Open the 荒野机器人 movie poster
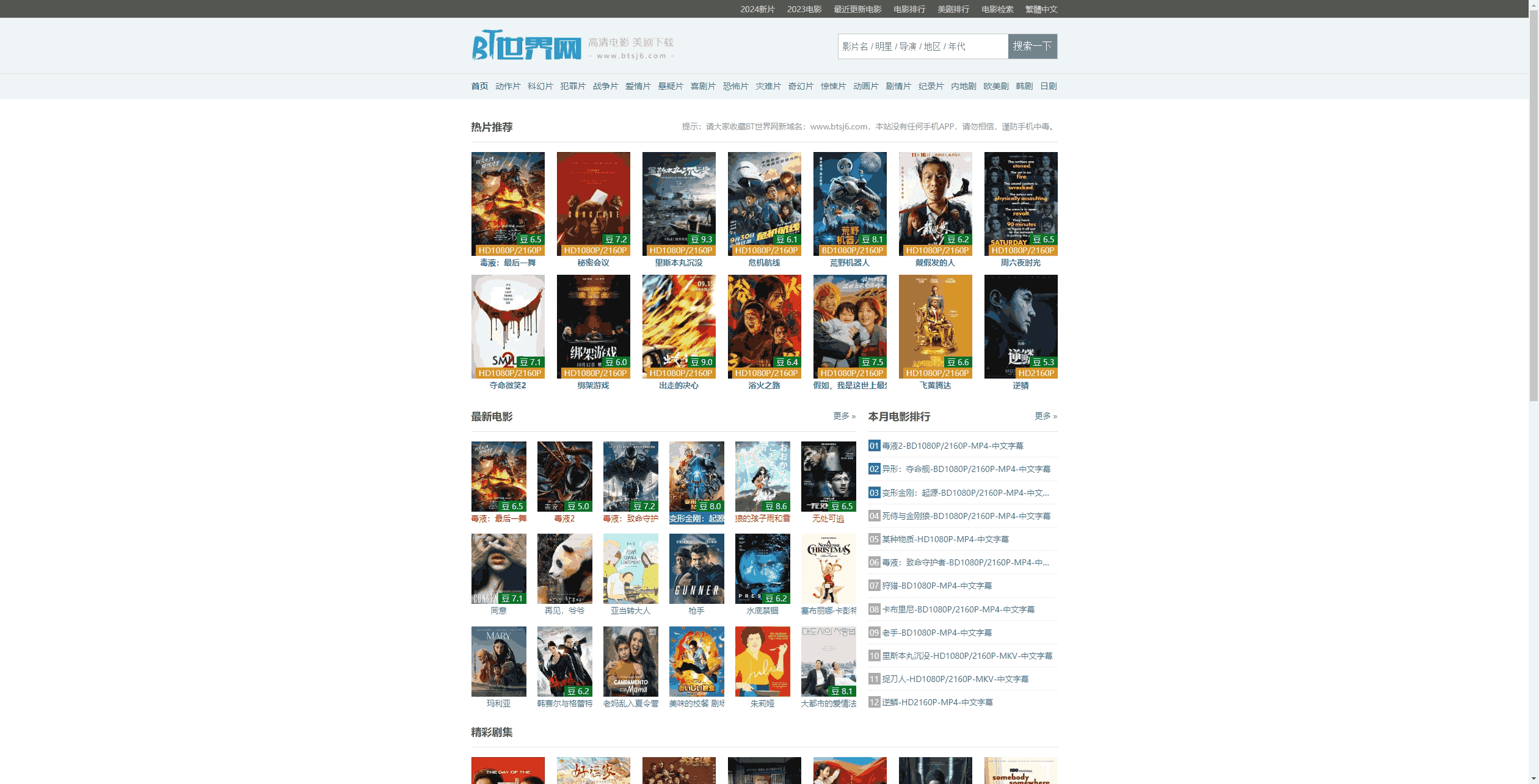Image resolution: width=1539 pixels, height=784 pixels. [850, 204]
